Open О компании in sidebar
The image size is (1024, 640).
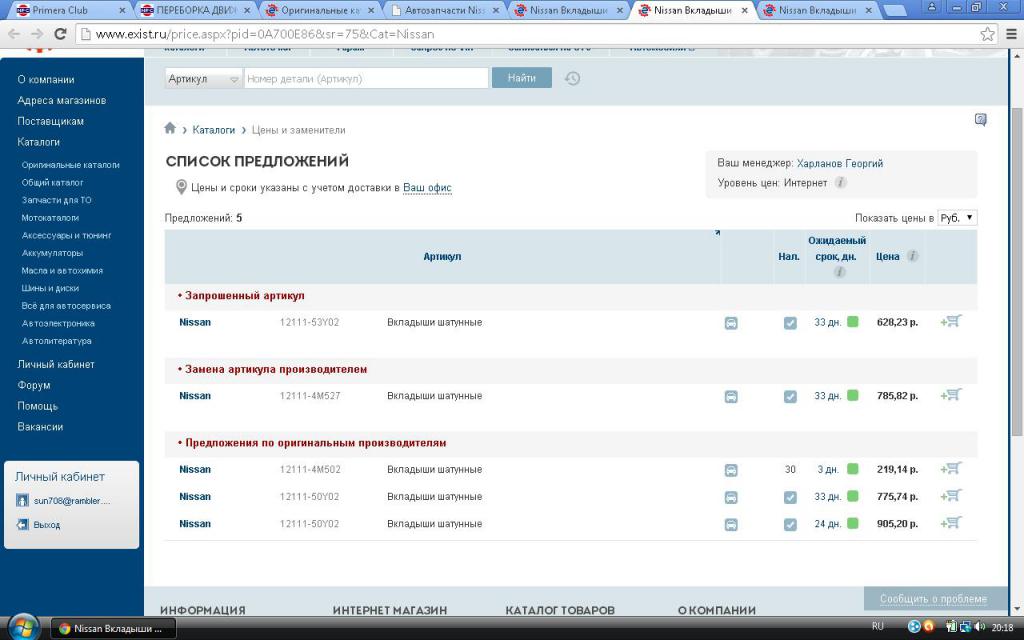46,80
